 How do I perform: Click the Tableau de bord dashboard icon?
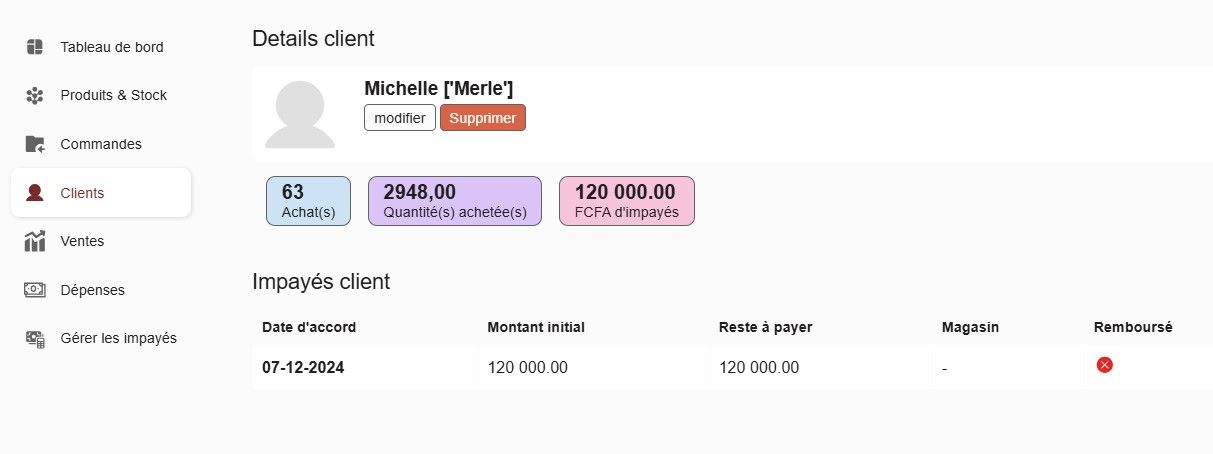pos(35,47)
